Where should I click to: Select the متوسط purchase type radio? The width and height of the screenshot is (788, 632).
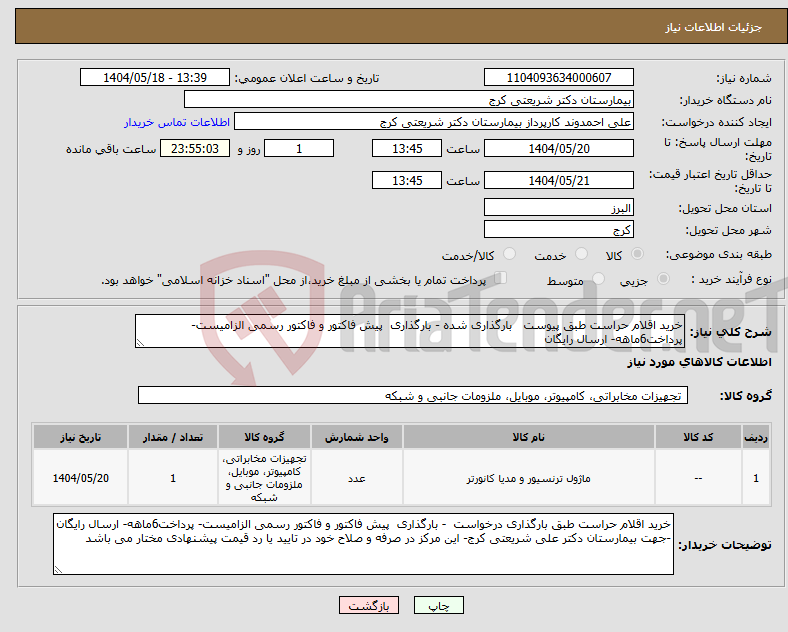598,278
